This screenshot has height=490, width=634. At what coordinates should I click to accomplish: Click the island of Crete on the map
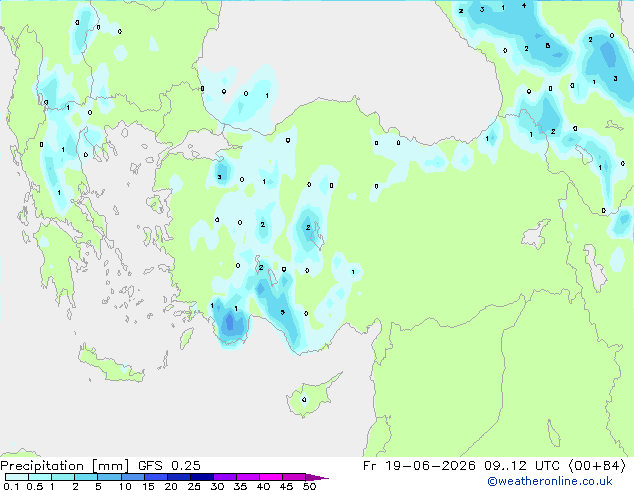(111, 366)
